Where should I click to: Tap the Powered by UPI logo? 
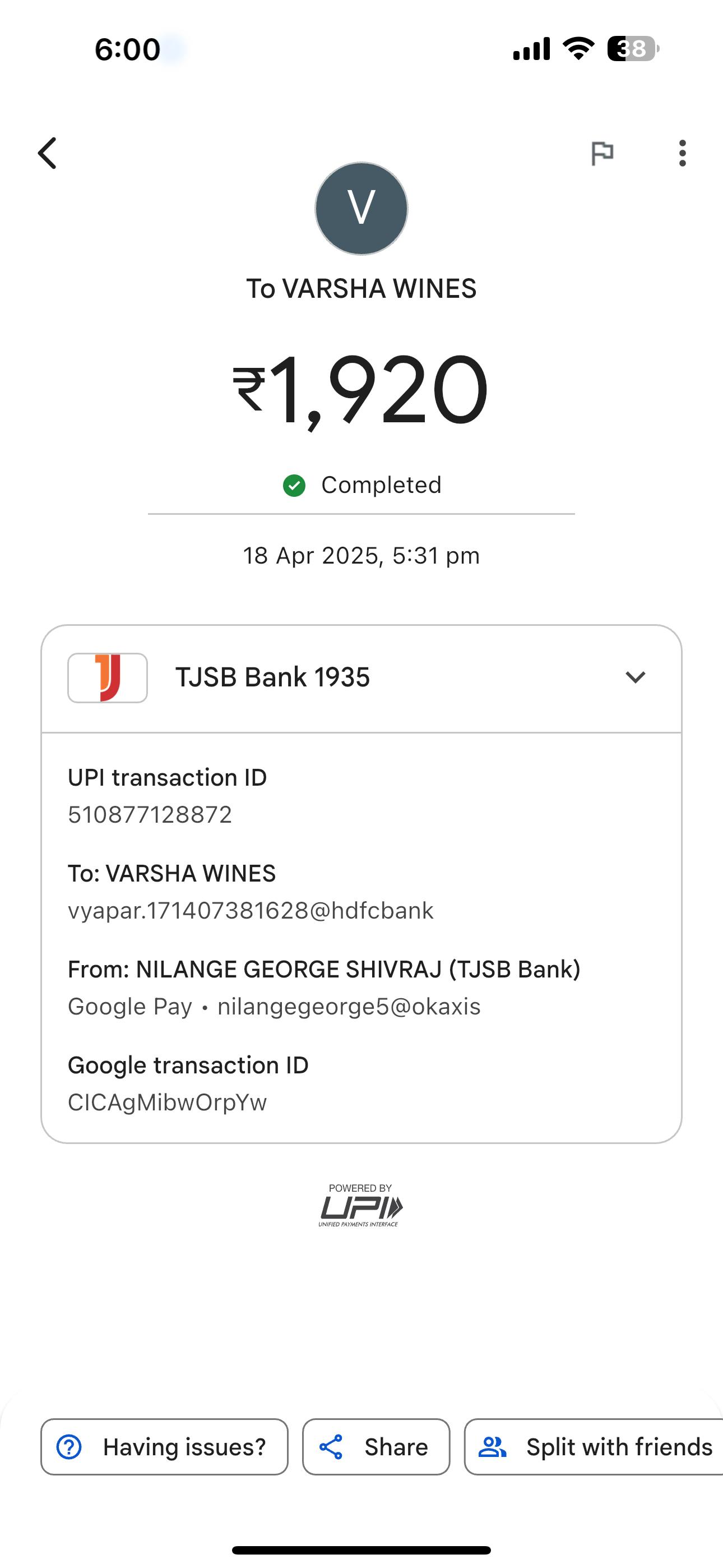click(360, 1205)
